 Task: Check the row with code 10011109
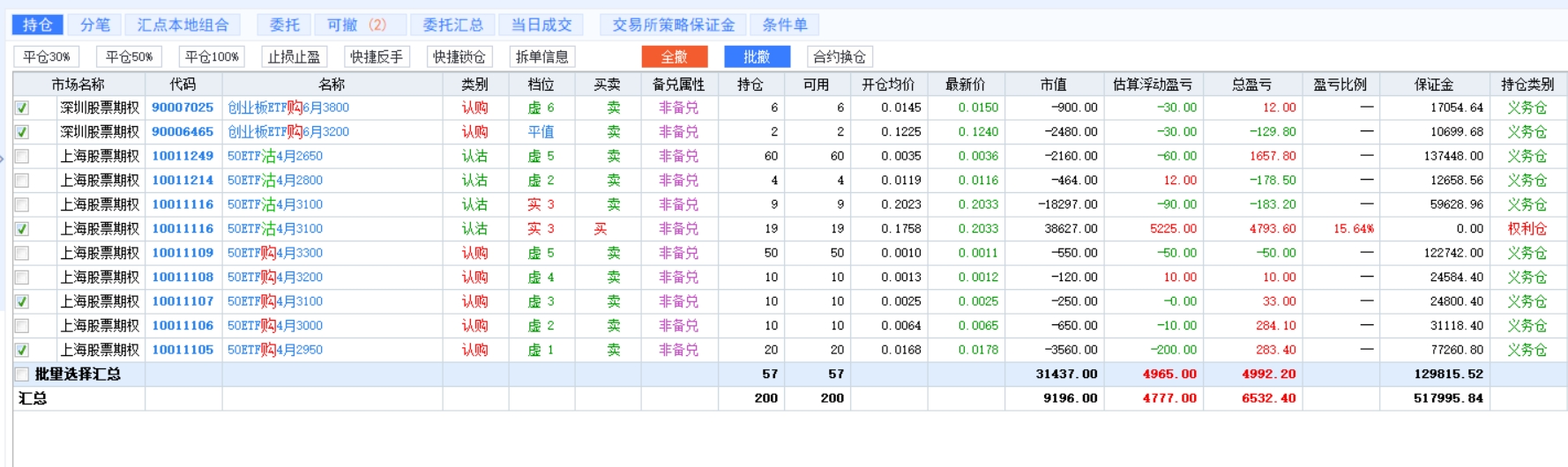coord(22,253)
